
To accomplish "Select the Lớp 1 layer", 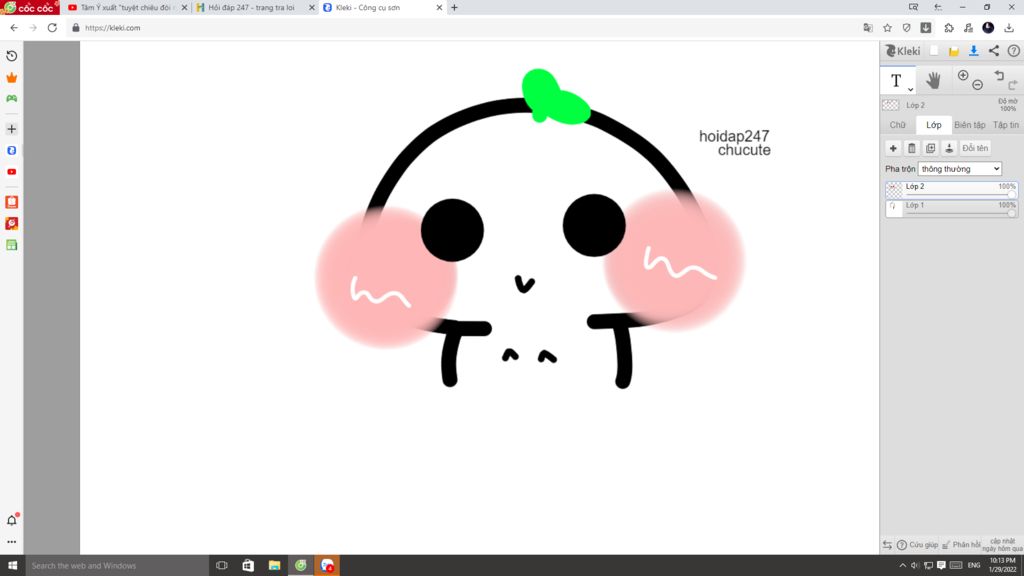I will 952,208.
